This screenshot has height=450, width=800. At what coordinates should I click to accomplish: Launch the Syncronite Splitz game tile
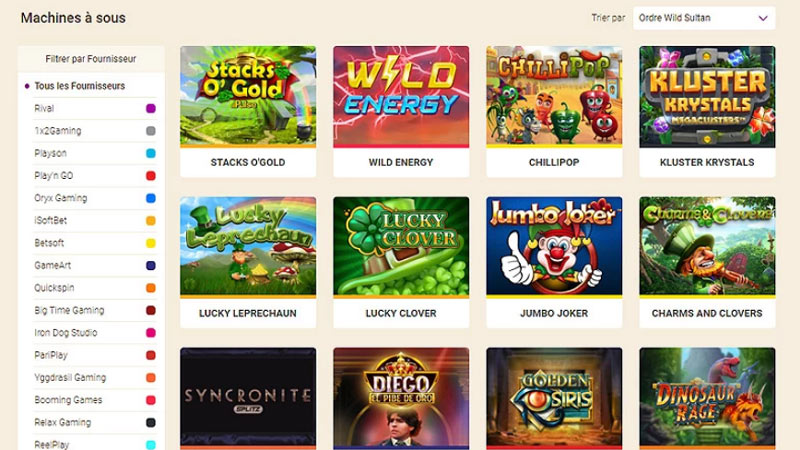pyautogui.click(x=248, y=397)
